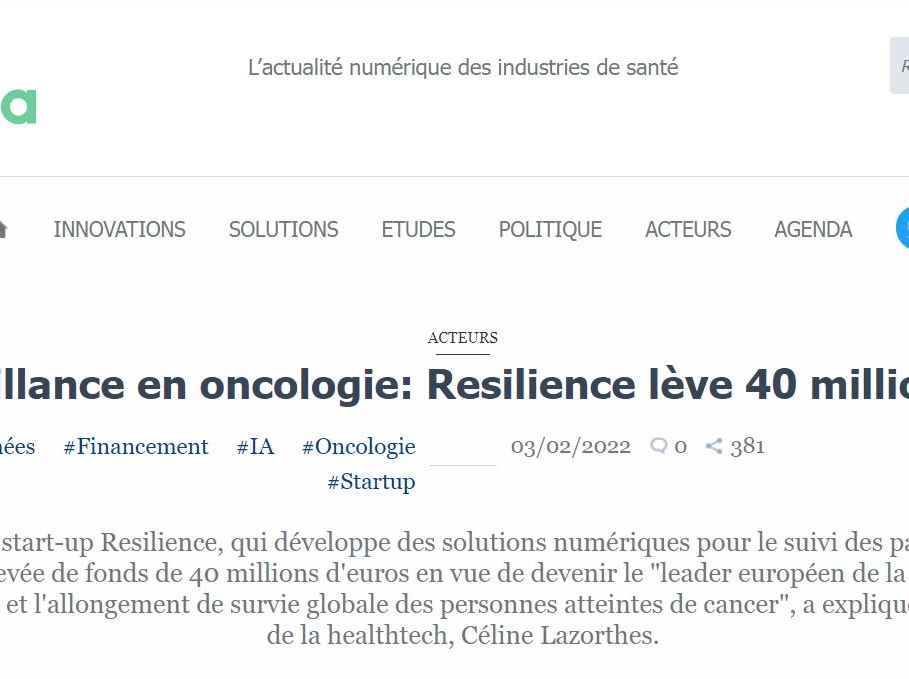The height and width of the screenshot is (679, 909).
Task: Click the home icon in navigation bar
Action: [x=3, y=229]
